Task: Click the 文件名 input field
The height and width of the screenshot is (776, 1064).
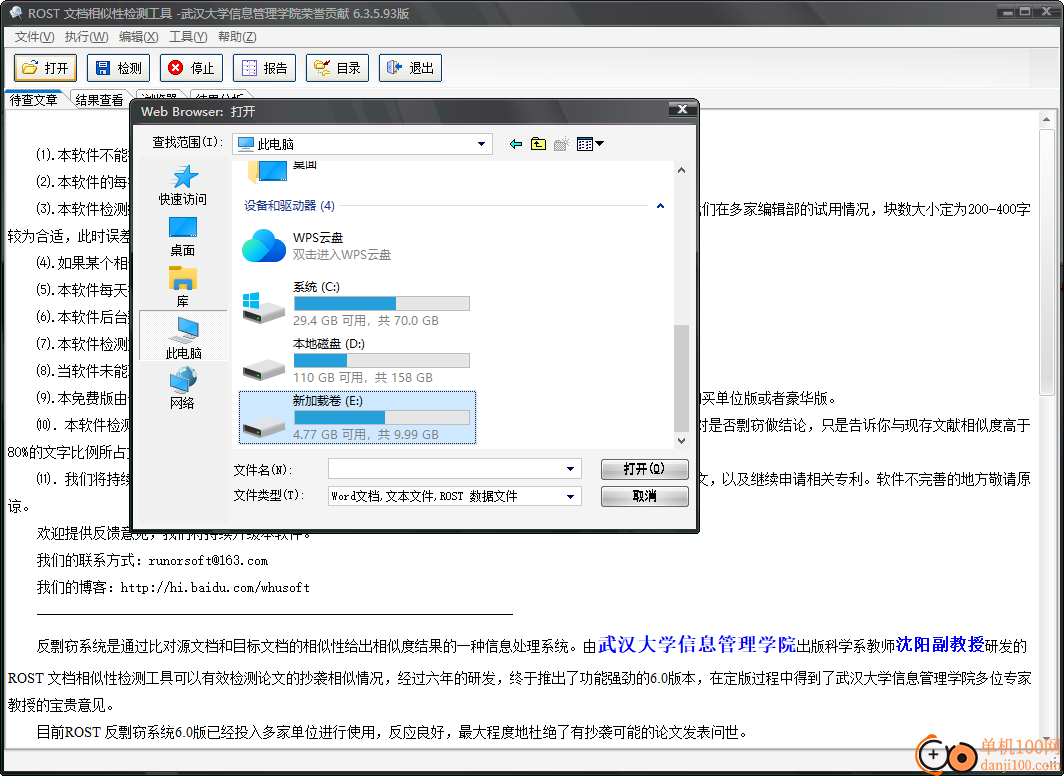Action: (446, 469)
